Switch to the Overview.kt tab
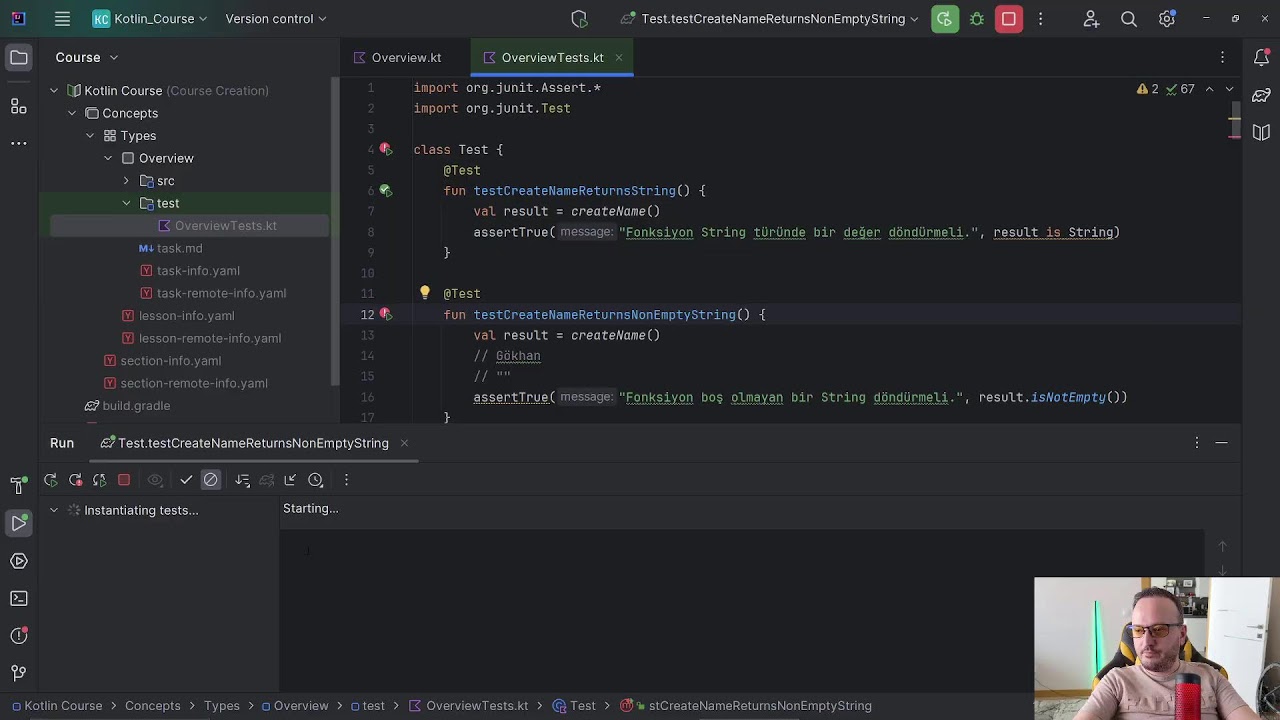The width and height of the screenshot is (1280, 720). coord(397,58)
